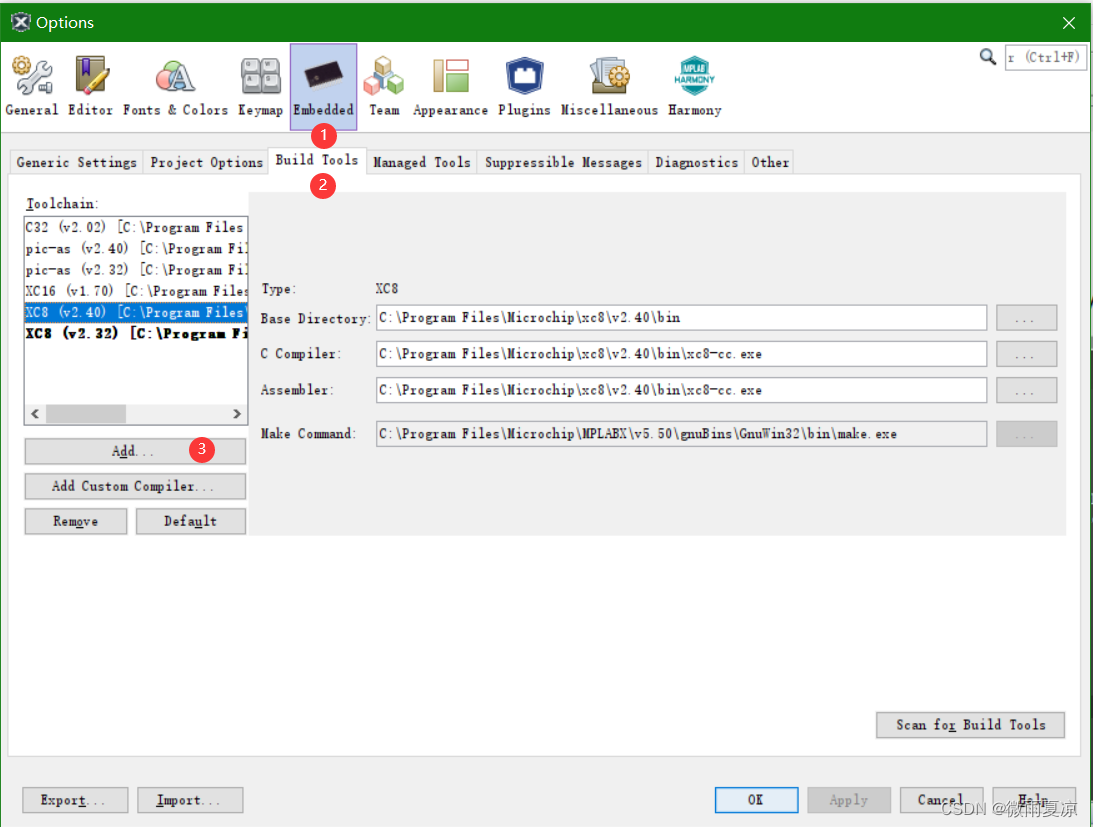Viewport: 1093px width, 827px height.
Task: Open the Team options category
Action: [384, 86]
